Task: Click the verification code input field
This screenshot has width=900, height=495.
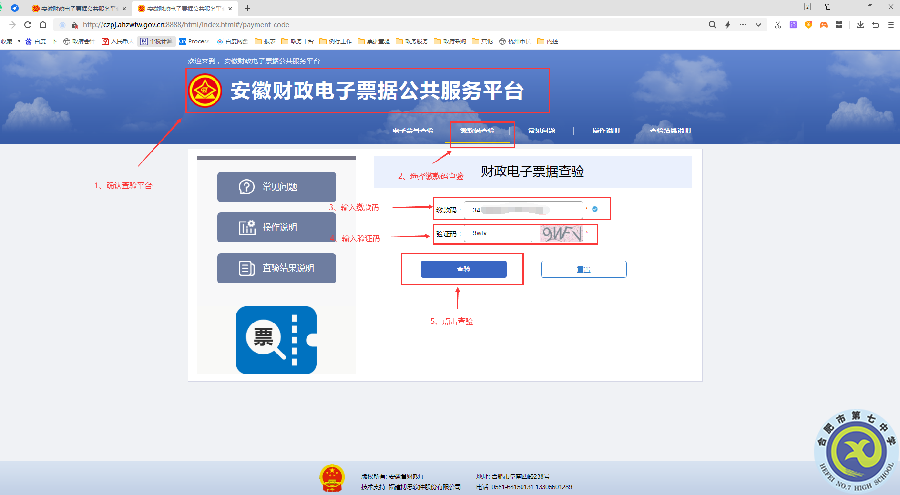Action: (x=490, y=235)
